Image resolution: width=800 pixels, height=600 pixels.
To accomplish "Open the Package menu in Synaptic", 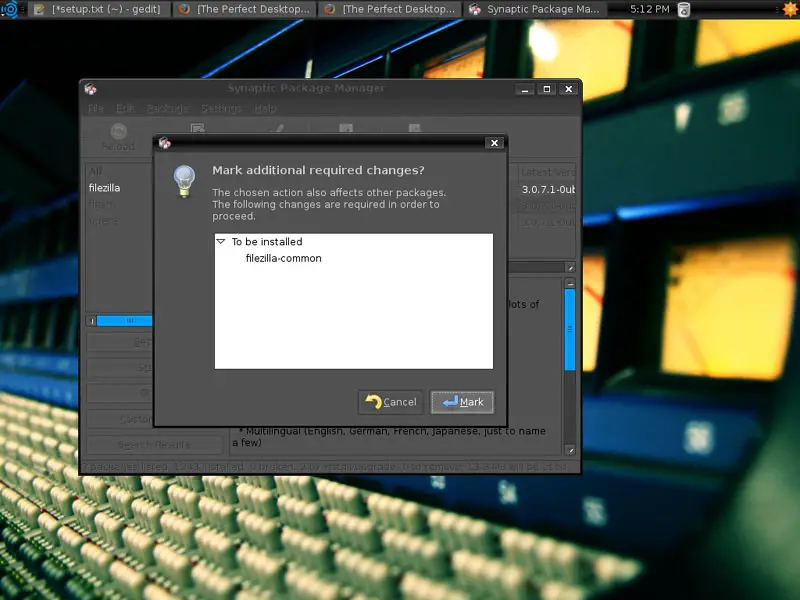I will click(167, 108).
